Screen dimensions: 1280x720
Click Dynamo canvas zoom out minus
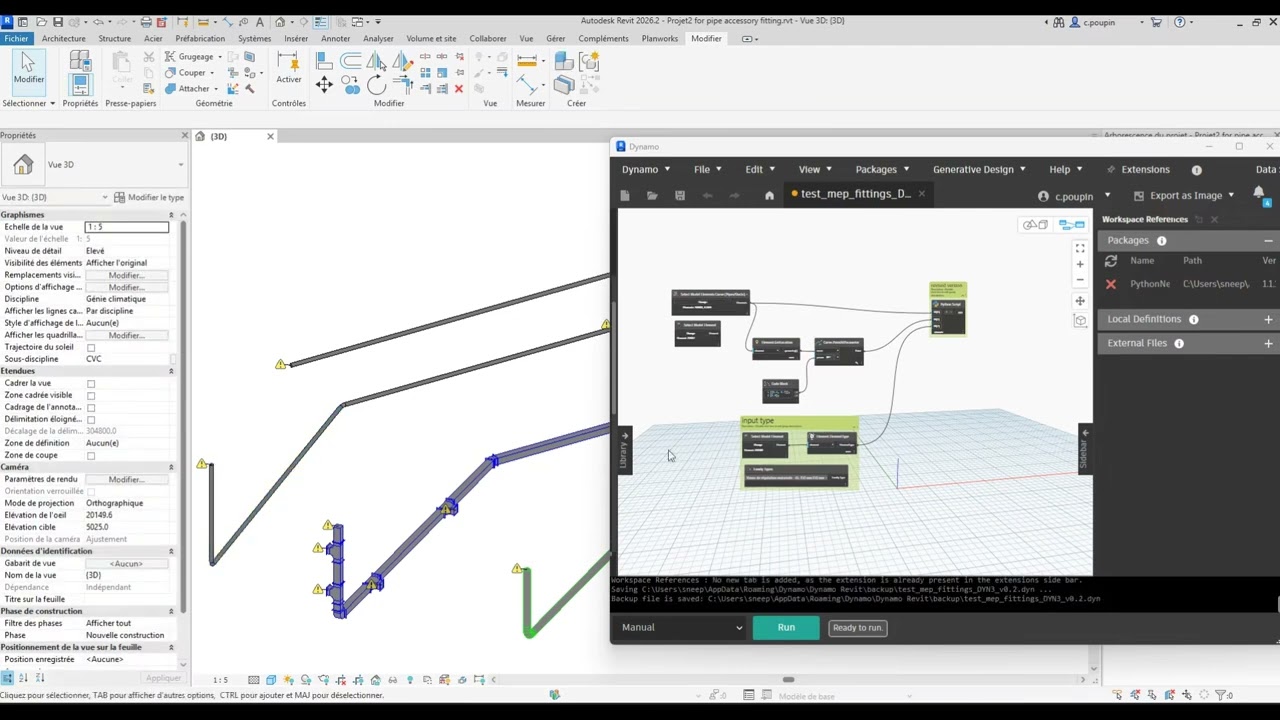(x=1080, y=282)
